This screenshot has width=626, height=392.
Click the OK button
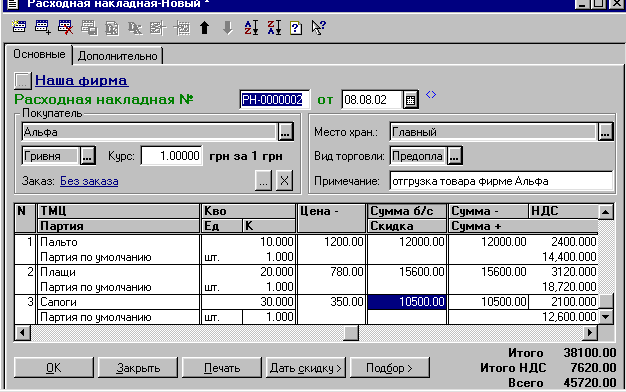[53, 367]
